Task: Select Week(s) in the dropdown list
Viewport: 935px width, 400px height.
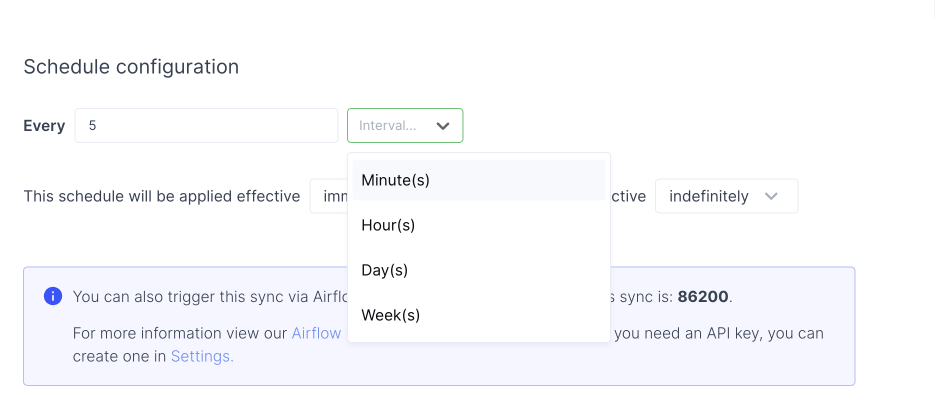Action: tap(479, 315)
